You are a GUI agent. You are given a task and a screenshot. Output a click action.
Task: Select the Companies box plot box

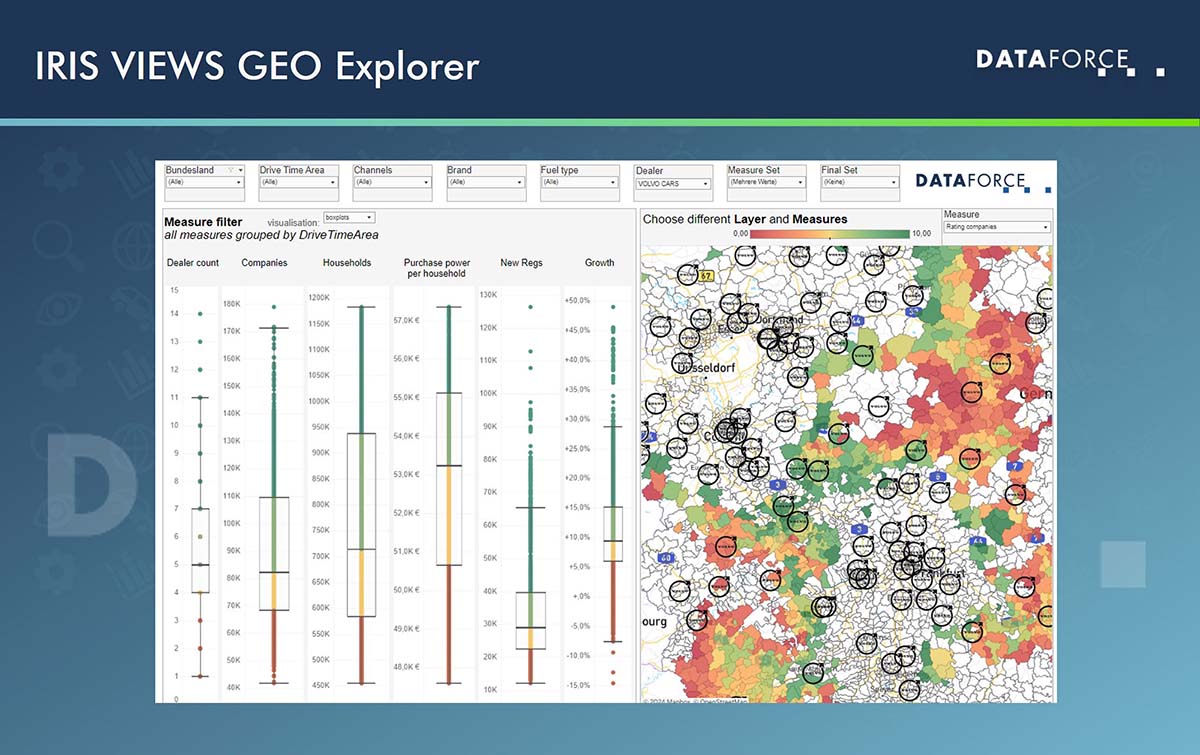coord(274,553)
